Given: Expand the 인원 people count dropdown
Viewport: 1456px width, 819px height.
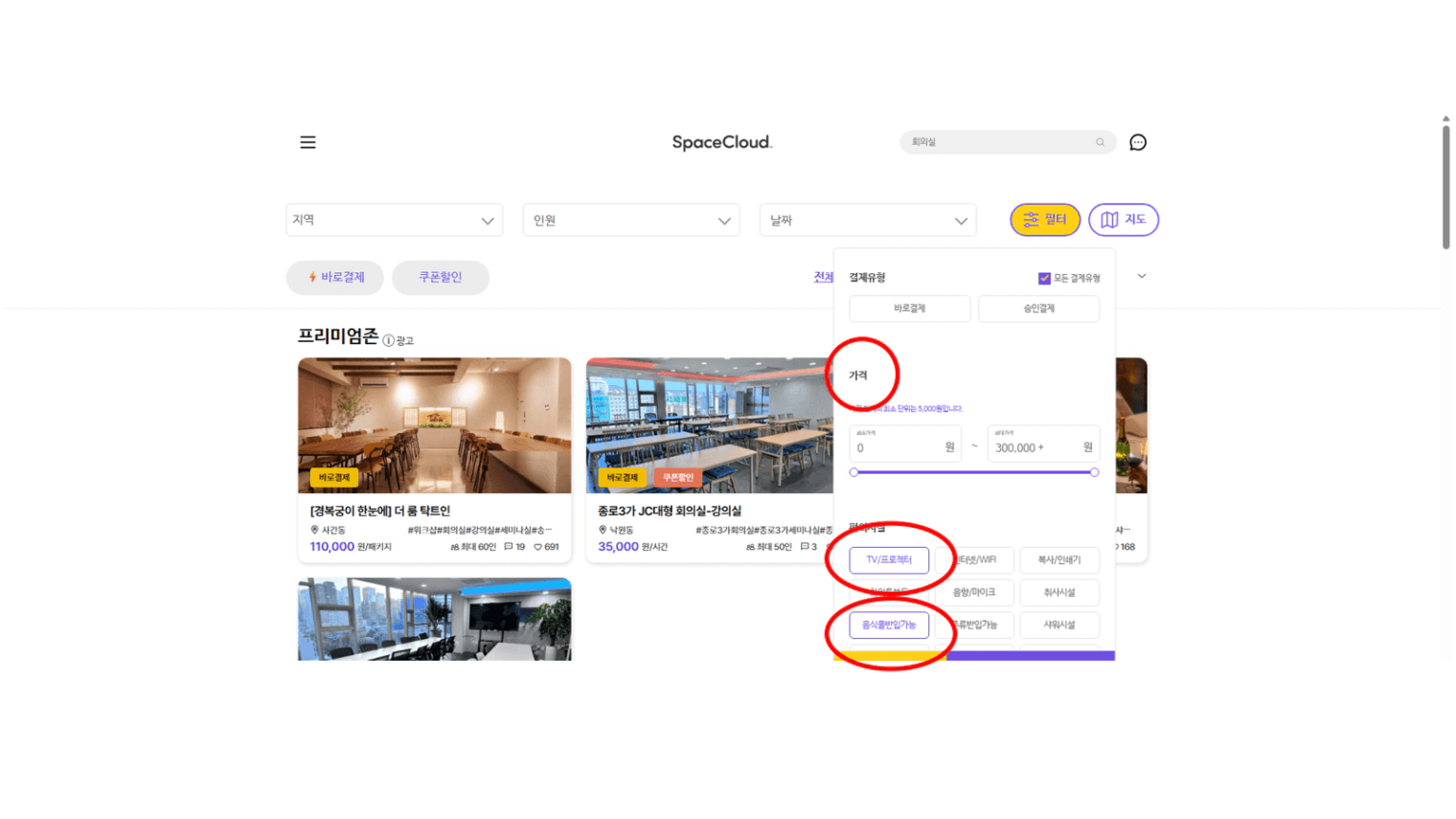Looking at the screenshot, I should [x=630, y=220].
